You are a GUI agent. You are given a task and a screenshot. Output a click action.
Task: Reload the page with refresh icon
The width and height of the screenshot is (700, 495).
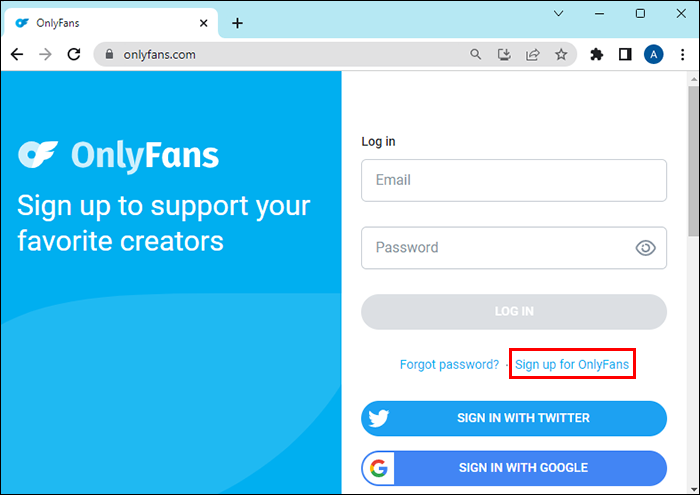(73, 55)
